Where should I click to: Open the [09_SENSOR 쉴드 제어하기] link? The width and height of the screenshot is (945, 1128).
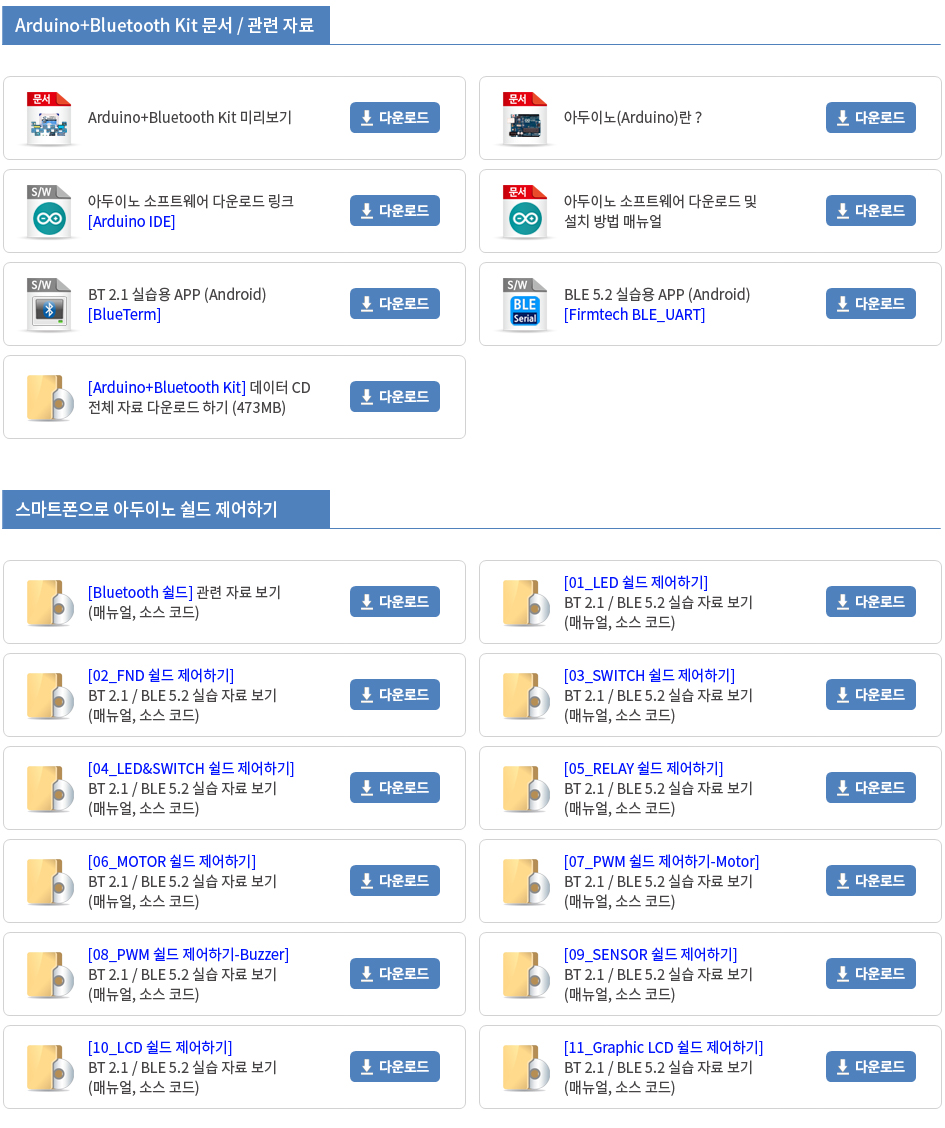click(651, 955)
